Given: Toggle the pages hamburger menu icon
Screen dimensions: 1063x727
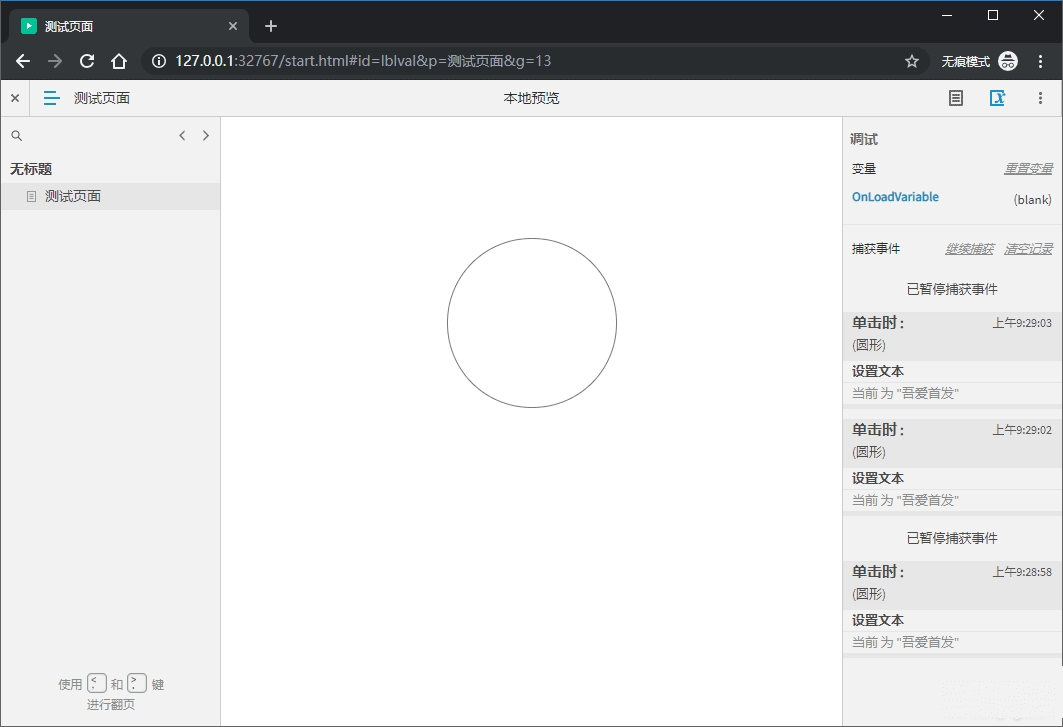Looking at the screenshot, I should 52,98.
